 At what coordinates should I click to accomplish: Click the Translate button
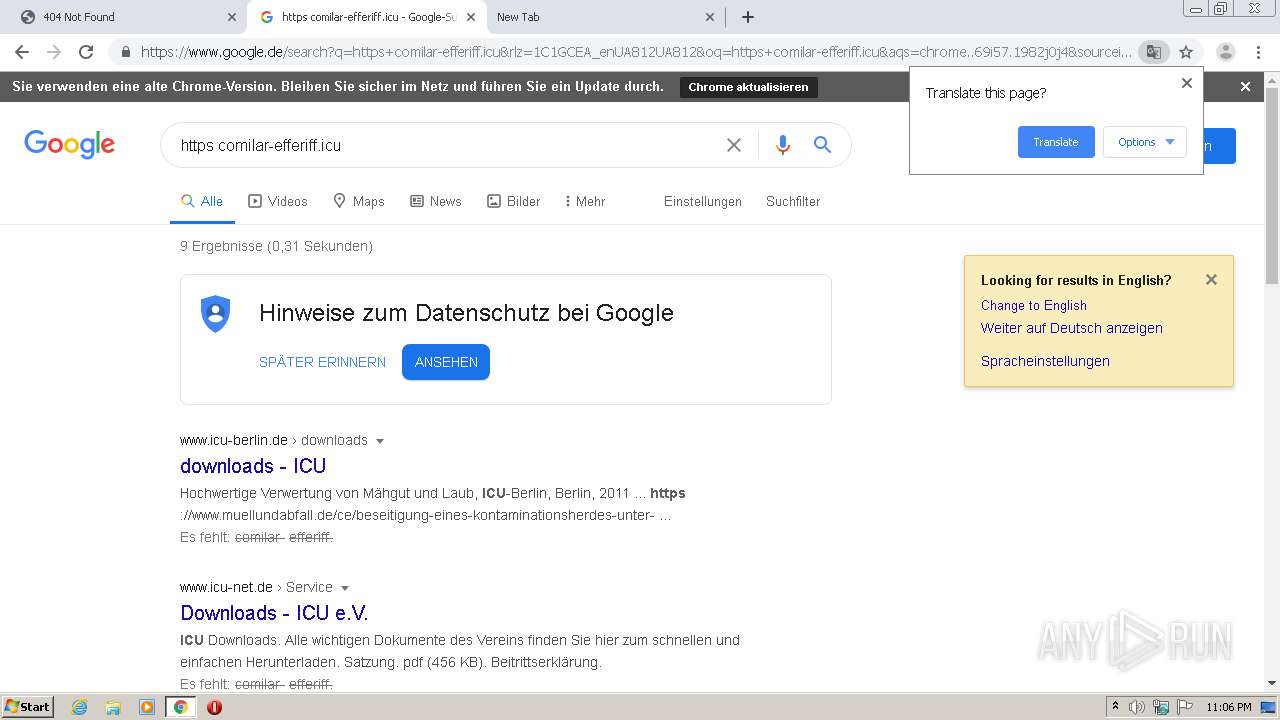1056,142
